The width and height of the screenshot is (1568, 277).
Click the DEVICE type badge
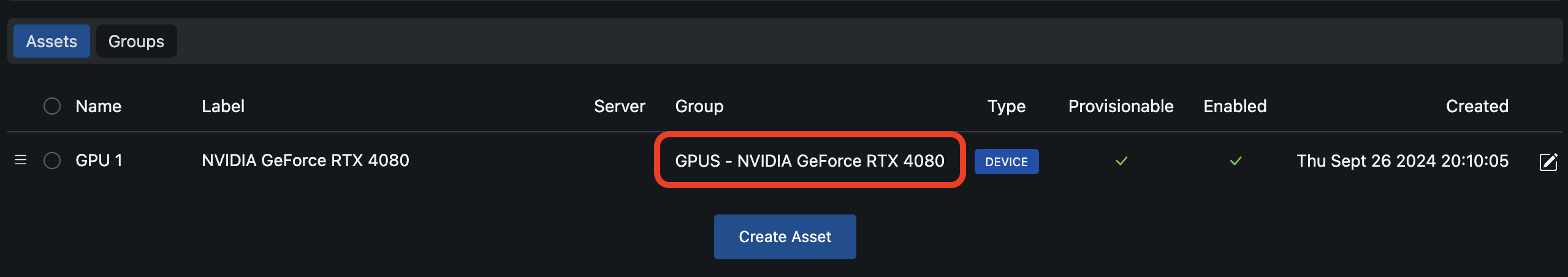click(x=1007, y=162)
